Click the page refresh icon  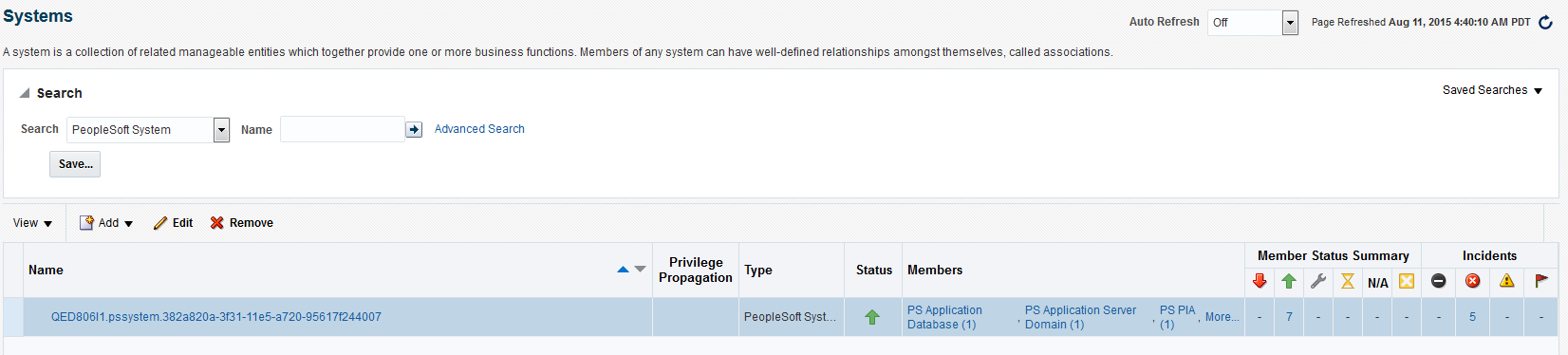[1545, 22]
